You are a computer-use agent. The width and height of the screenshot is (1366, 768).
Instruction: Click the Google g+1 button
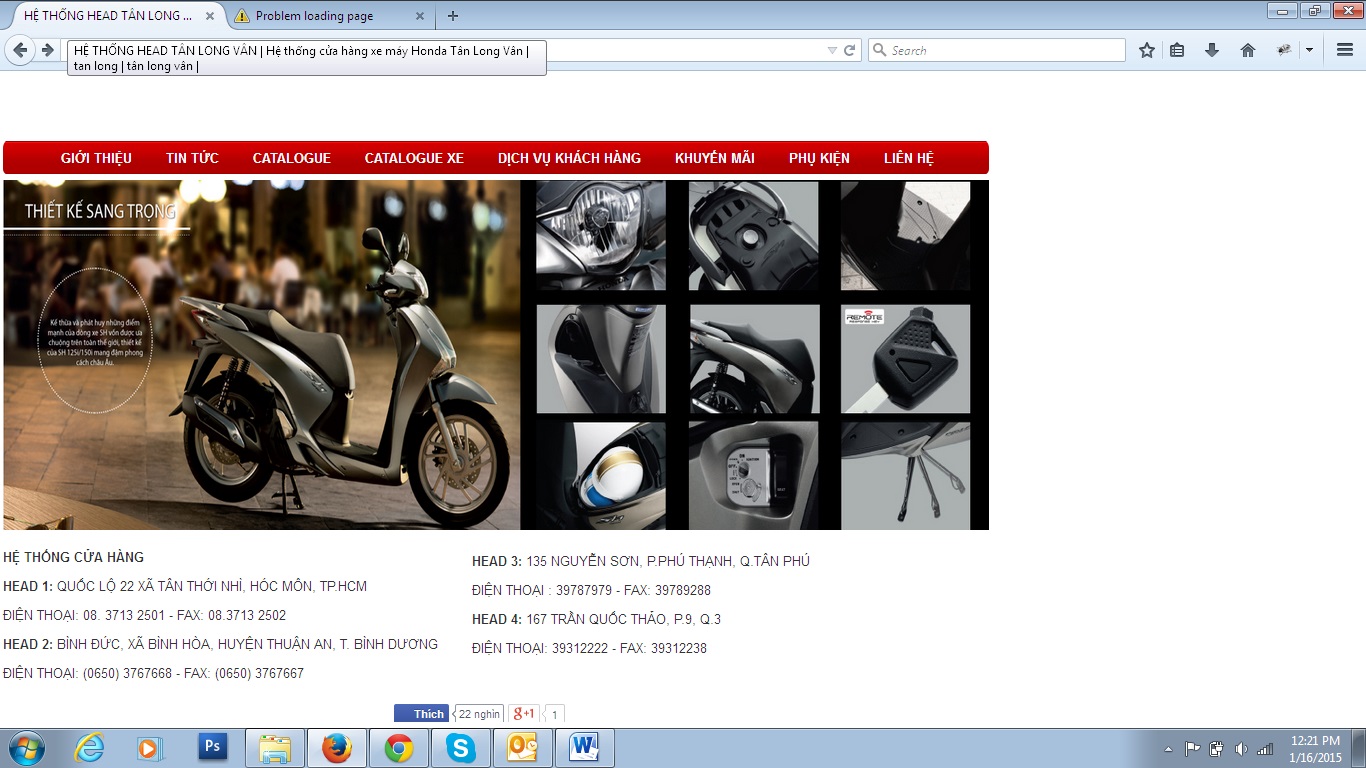pos(524,714)
